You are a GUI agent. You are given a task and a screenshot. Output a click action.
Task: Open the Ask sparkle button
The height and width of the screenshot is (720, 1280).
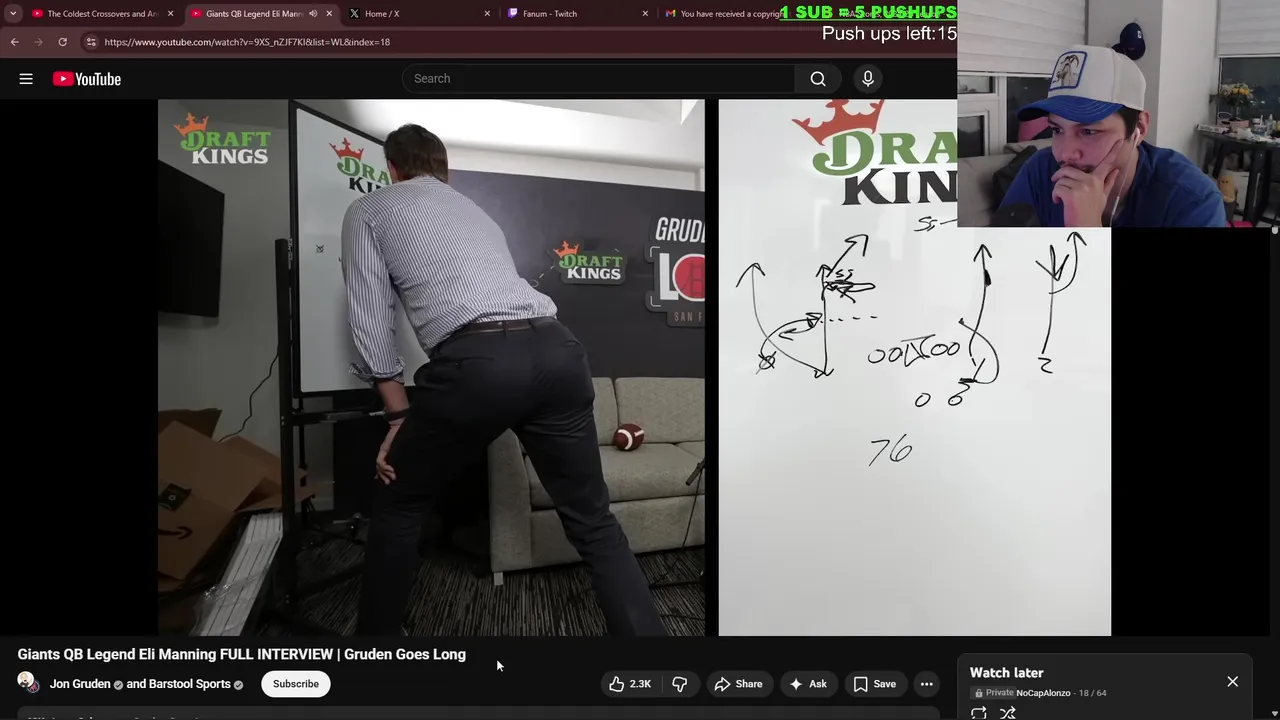(808, 684)
